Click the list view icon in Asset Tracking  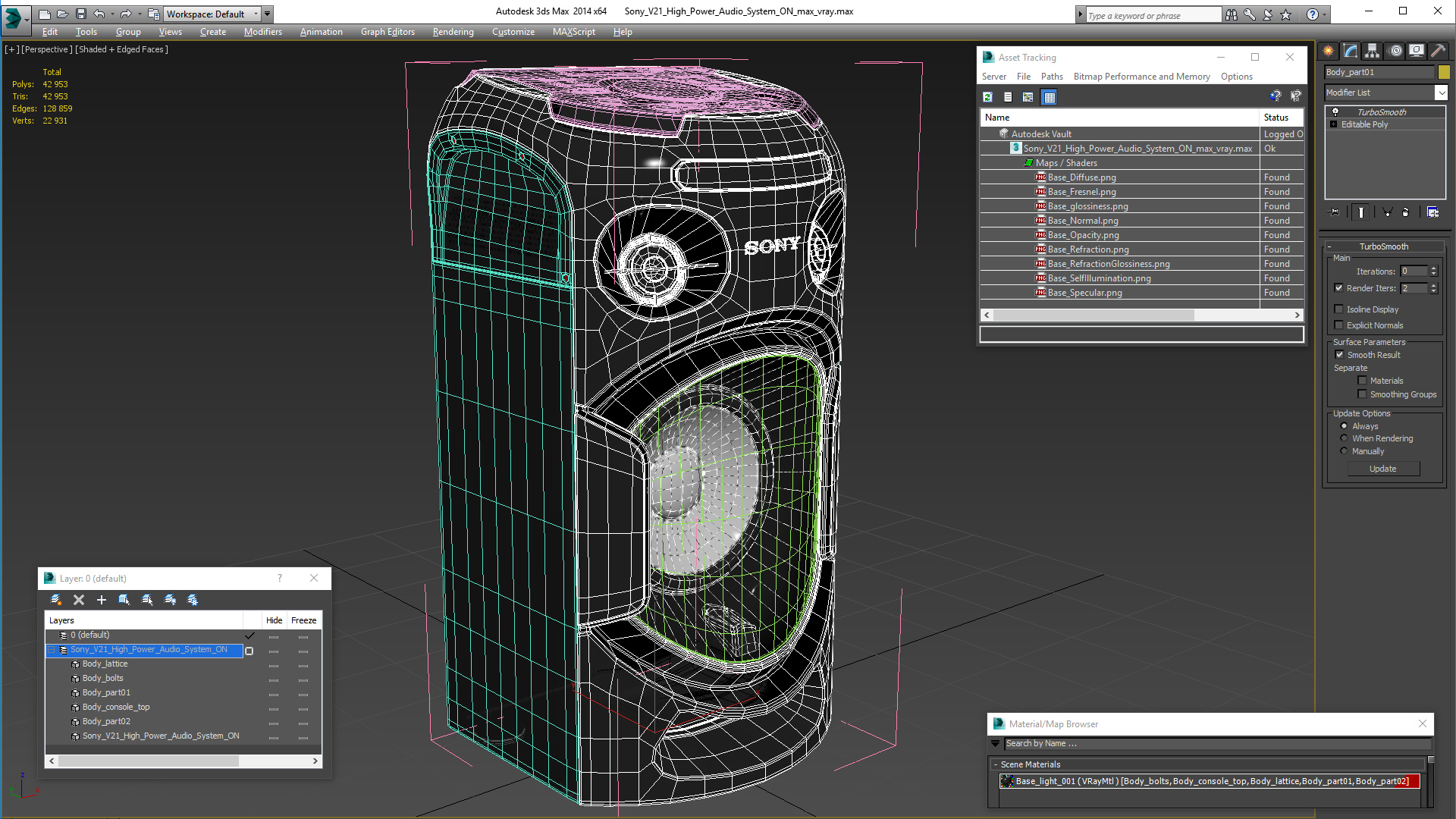coord(1008,97)
